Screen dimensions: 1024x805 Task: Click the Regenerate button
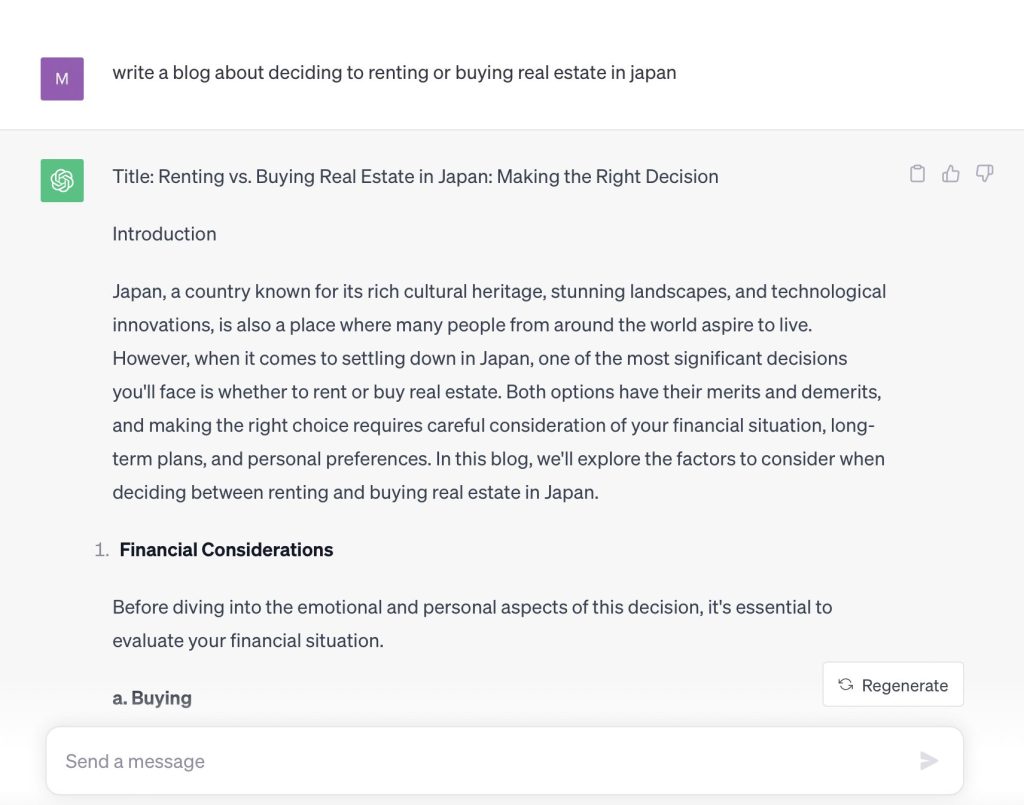tap(893, 684)
